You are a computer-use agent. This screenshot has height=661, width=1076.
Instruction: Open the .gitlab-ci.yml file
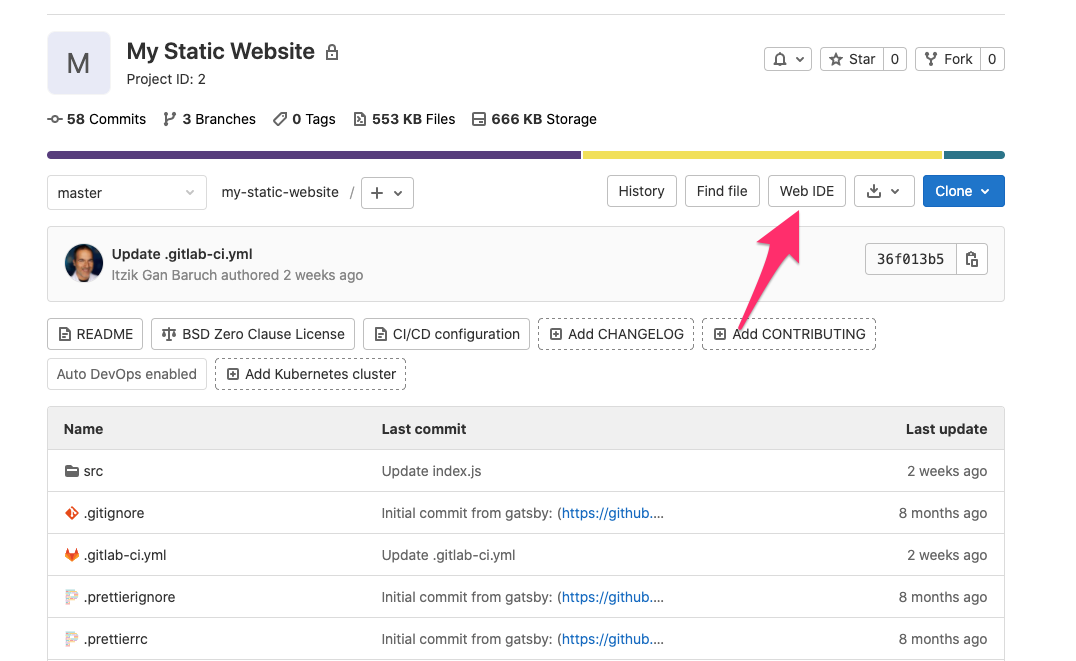coord(125,555)
